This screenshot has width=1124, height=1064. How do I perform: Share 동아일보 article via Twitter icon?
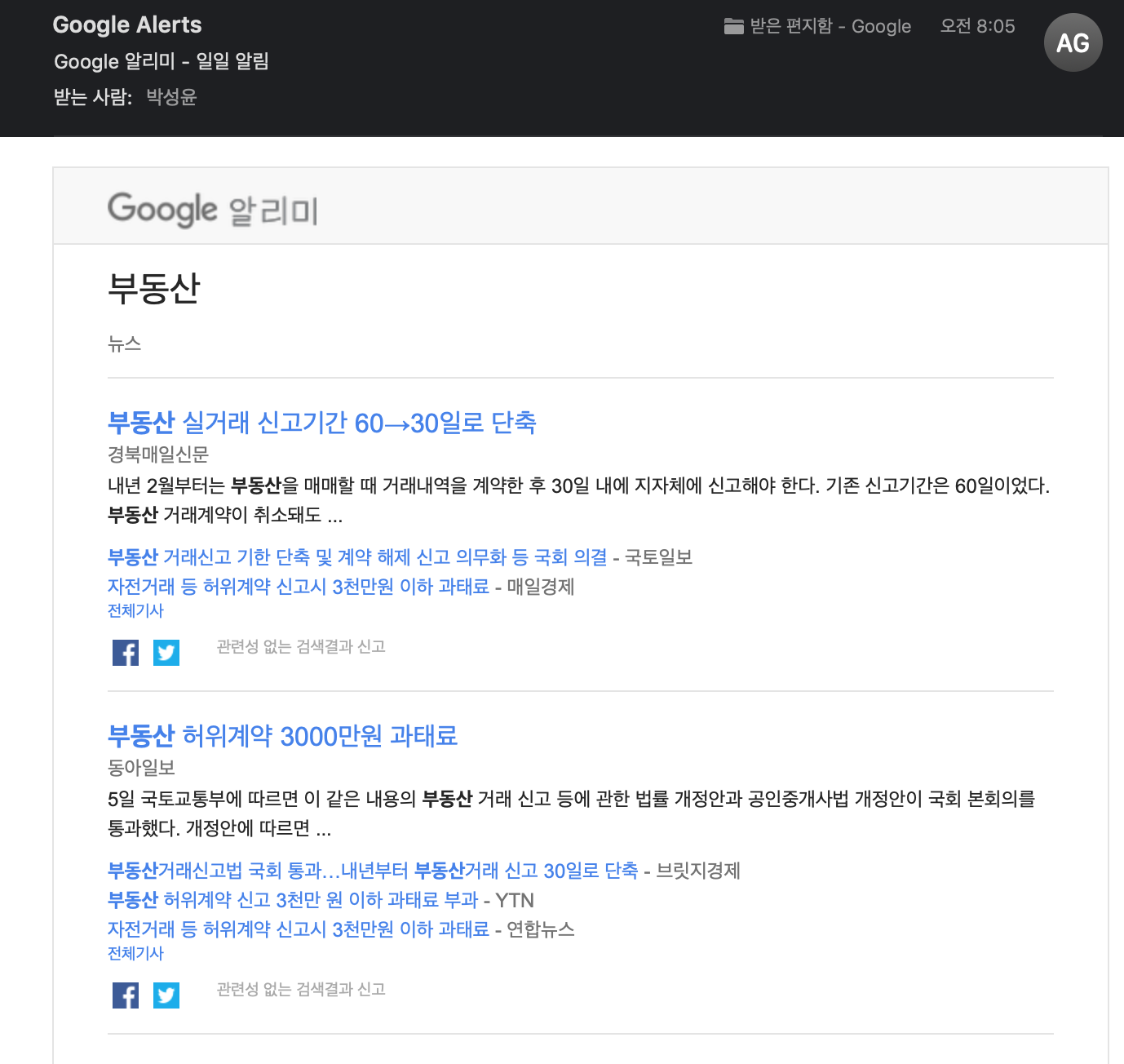(166, 995)
